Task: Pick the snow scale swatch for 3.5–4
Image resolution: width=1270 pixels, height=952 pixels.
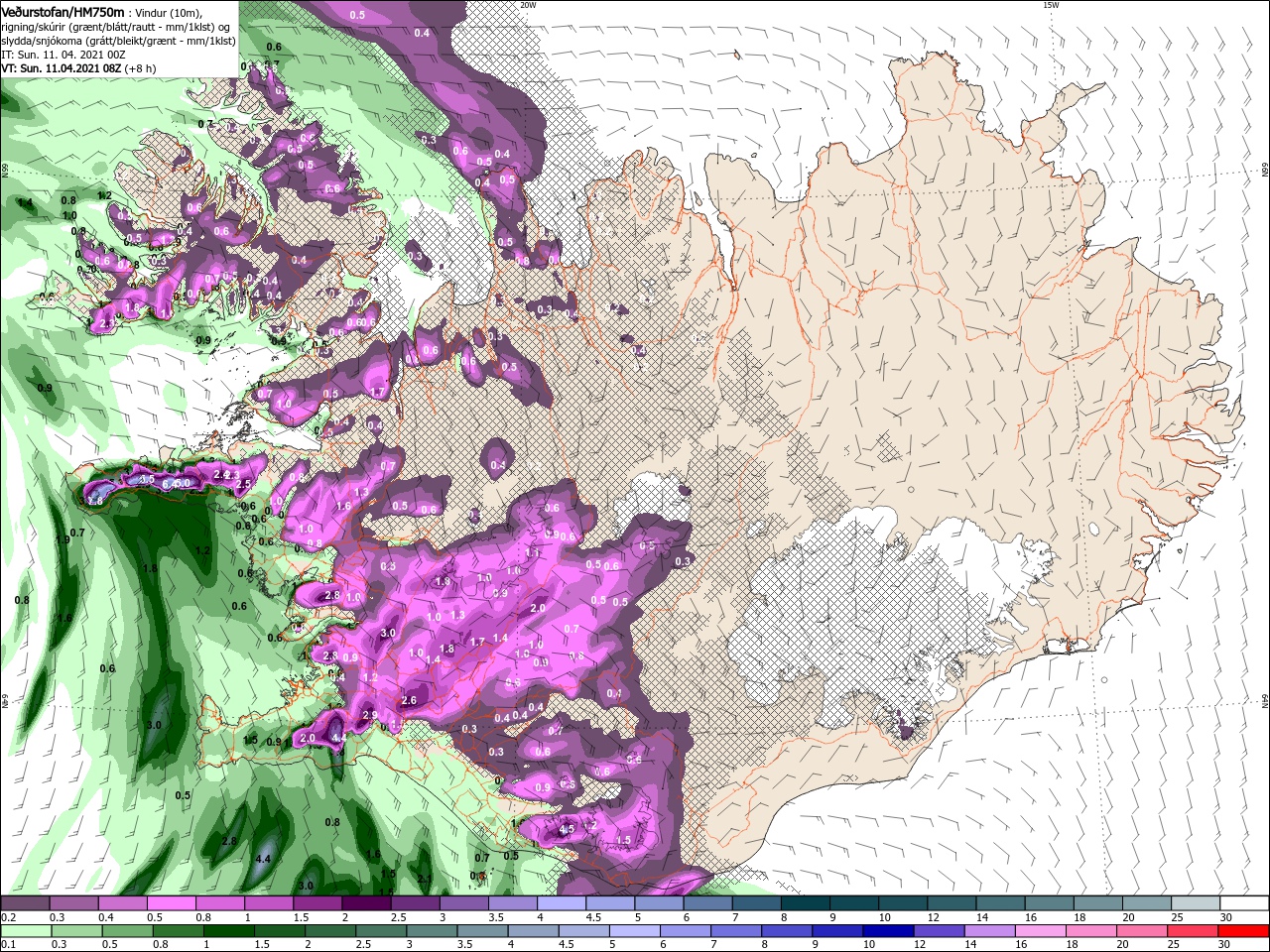Action: (x=513, y=903)
